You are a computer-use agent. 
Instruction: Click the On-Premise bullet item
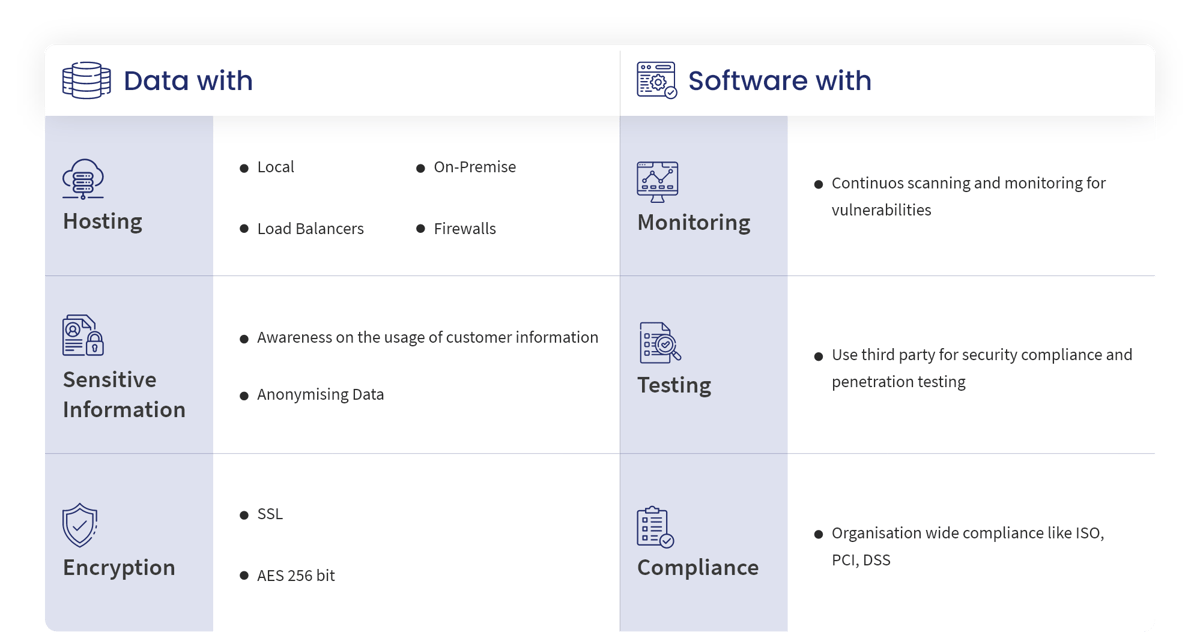474,167
